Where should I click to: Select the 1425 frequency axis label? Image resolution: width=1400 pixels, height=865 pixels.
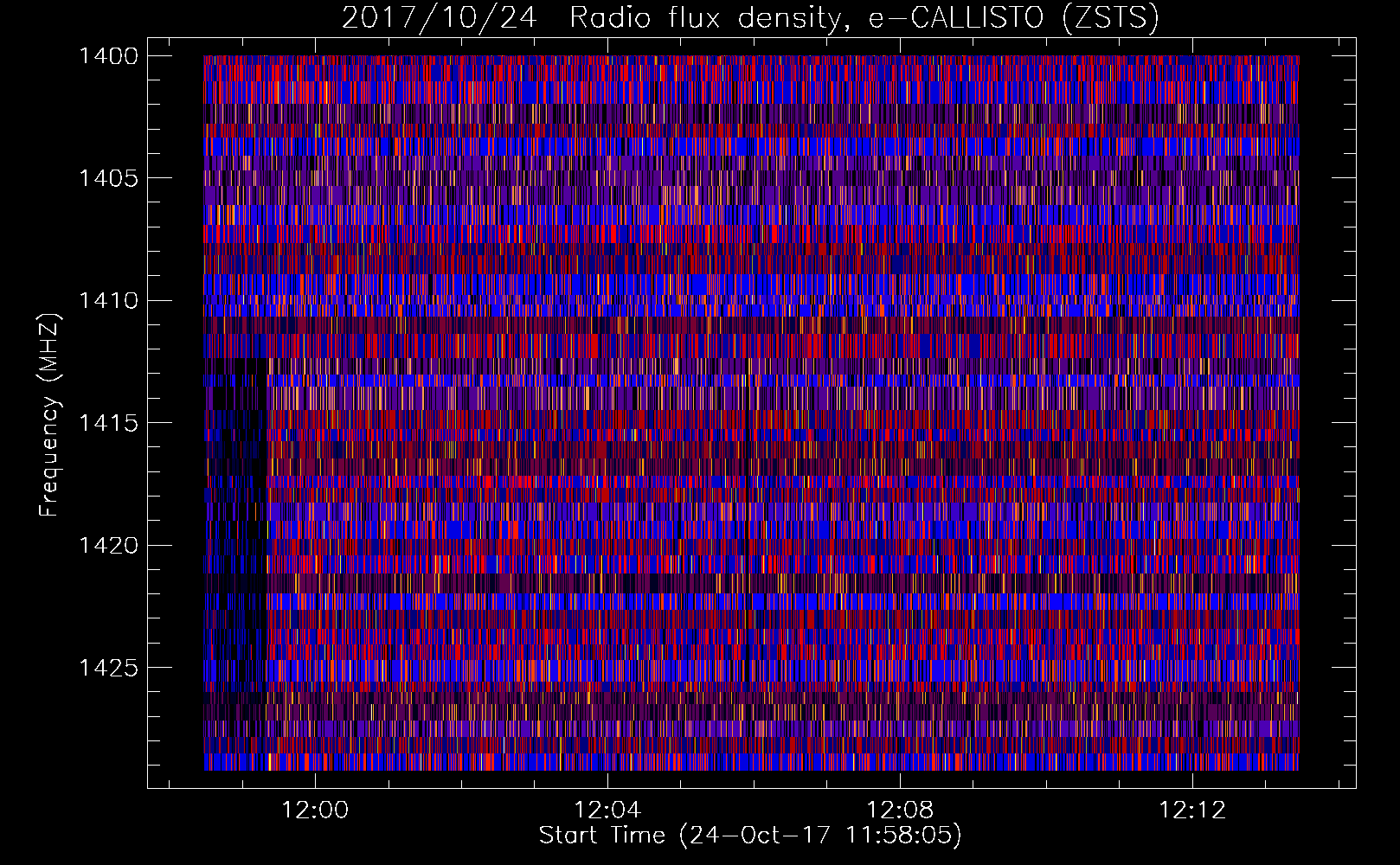pyautogui.click(x=109, y=668)
